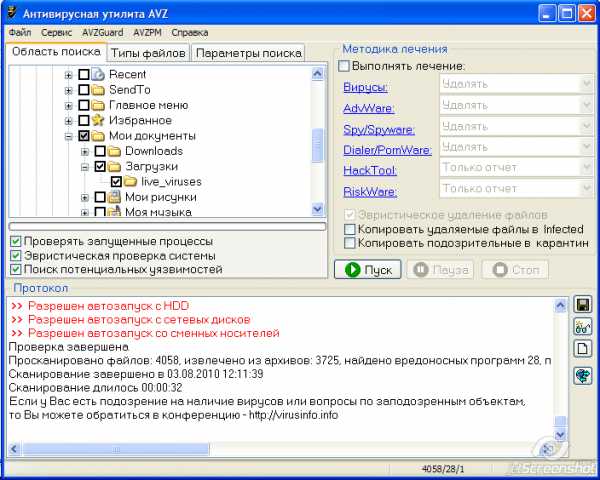This screenshot has width=600, height=480.
Task: Check the SendTo folder checkbox
Action: pos(84,90)
